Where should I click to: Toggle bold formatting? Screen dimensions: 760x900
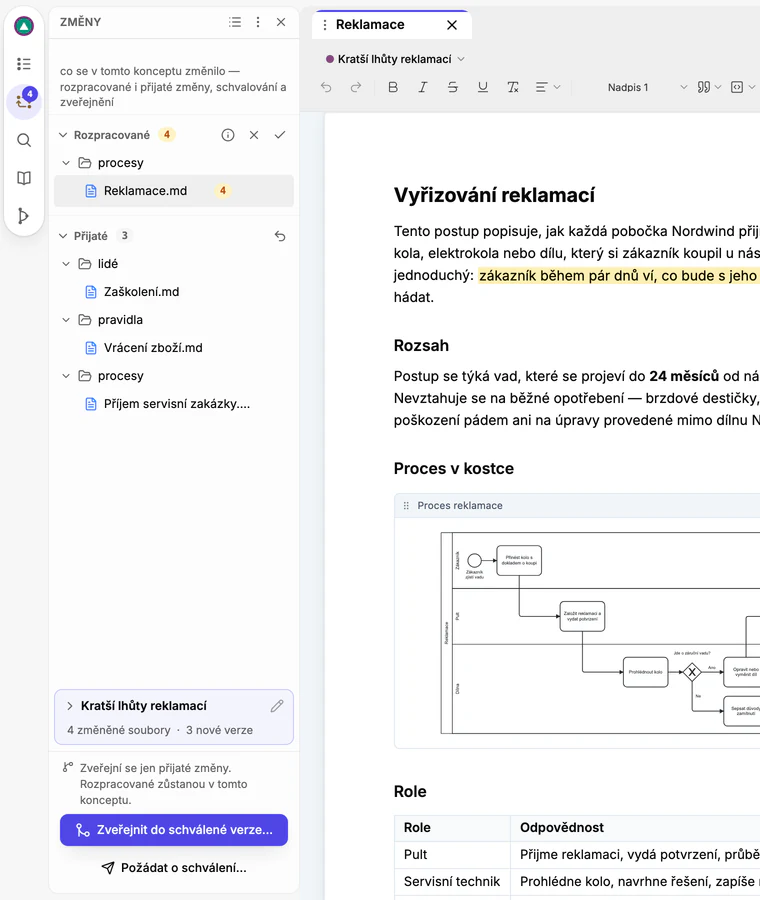393,87
